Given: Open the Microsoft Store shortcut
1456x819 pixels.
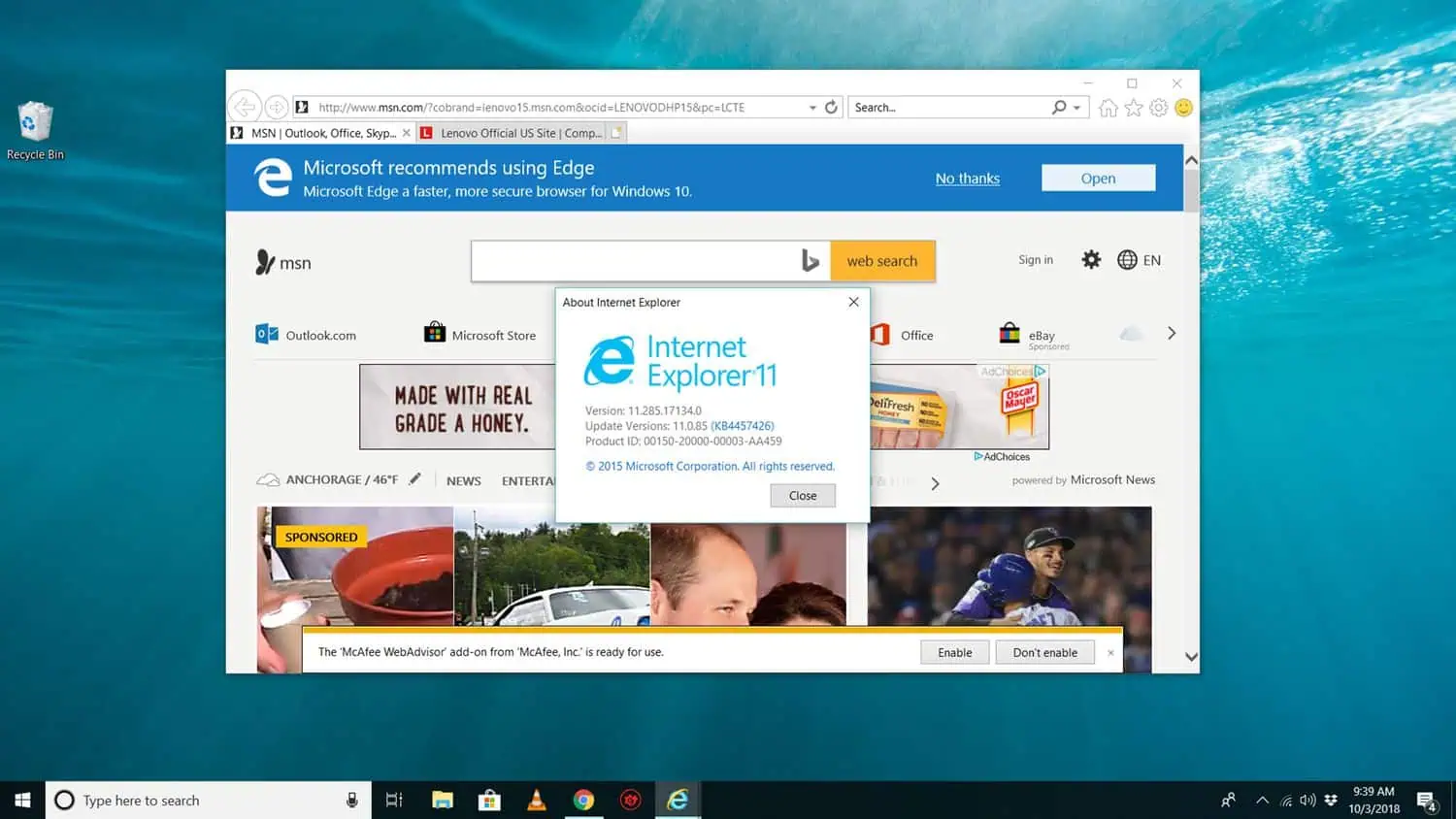Looking at the screenshot, I should tap(480, 334).
